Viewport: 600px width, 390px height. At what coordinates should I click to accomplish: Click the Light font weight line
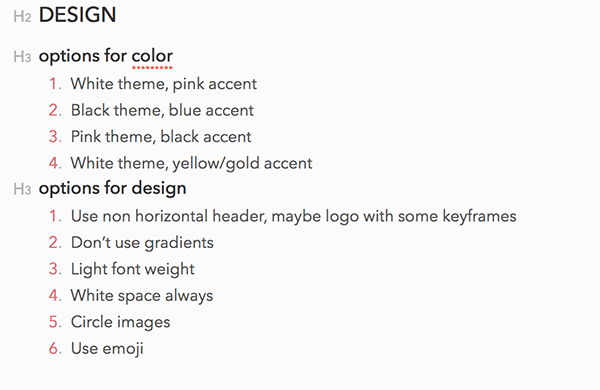(x=133, y=269)
